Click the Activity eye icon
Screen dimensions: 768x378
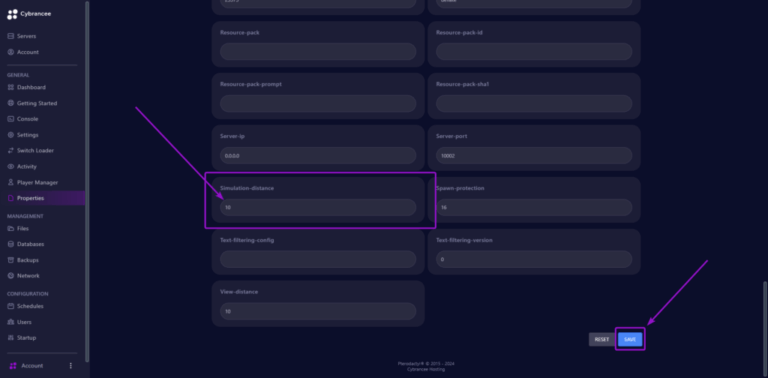pyautogui.click(x=11, y=166)
